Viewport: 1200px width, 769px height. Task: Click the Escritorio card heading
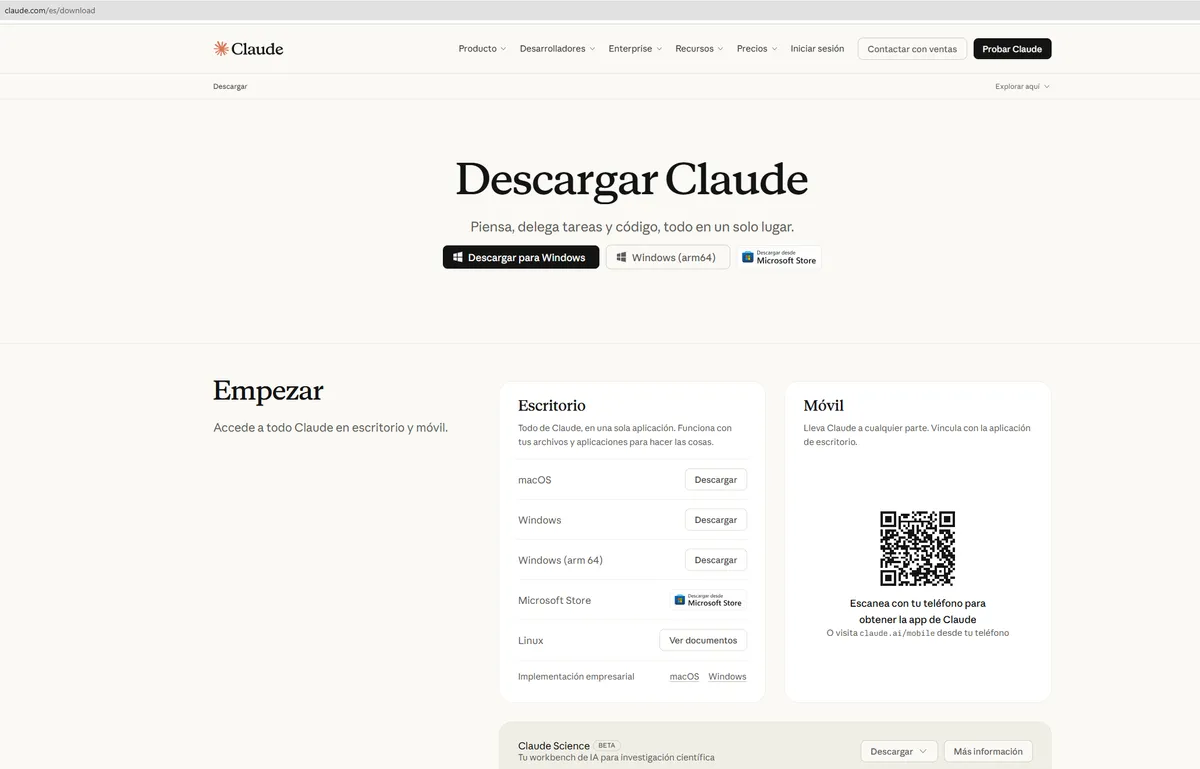tap(552, 406)
